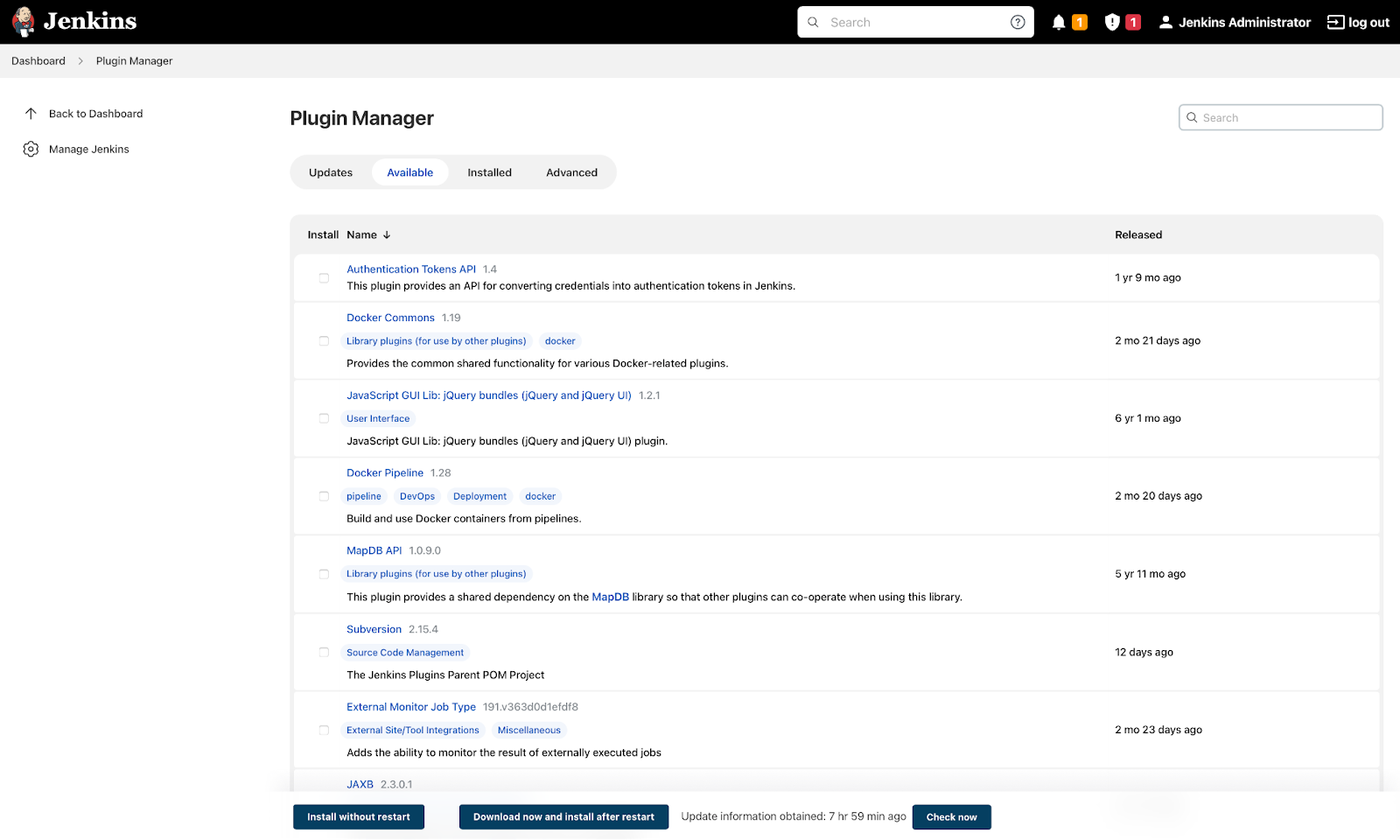Click MapDB API Library plugins tag
This screenshot has height=840, width=1400.
pos(437,574)
